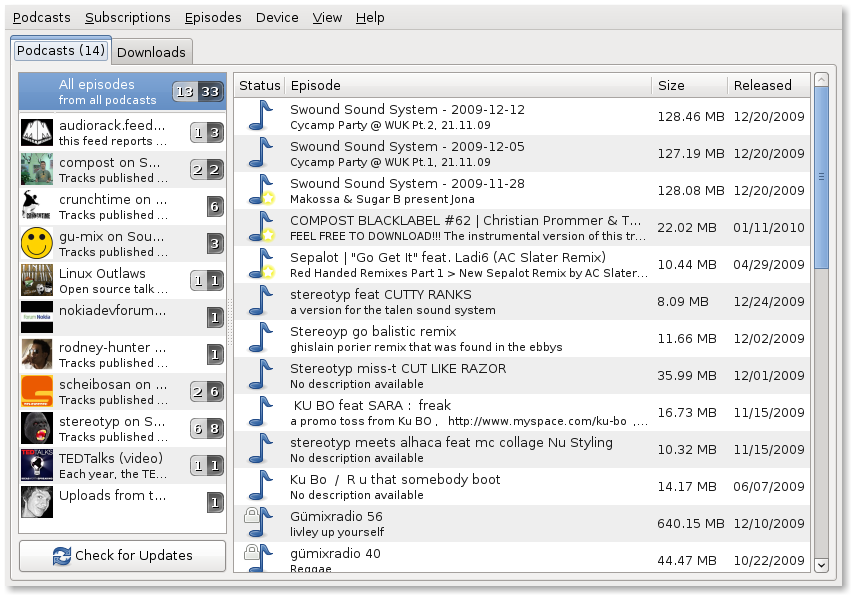Click the crunchtime podcast cover icon
Image resolution: width=851 pixels, height=595 pixels.
point(37,206)
